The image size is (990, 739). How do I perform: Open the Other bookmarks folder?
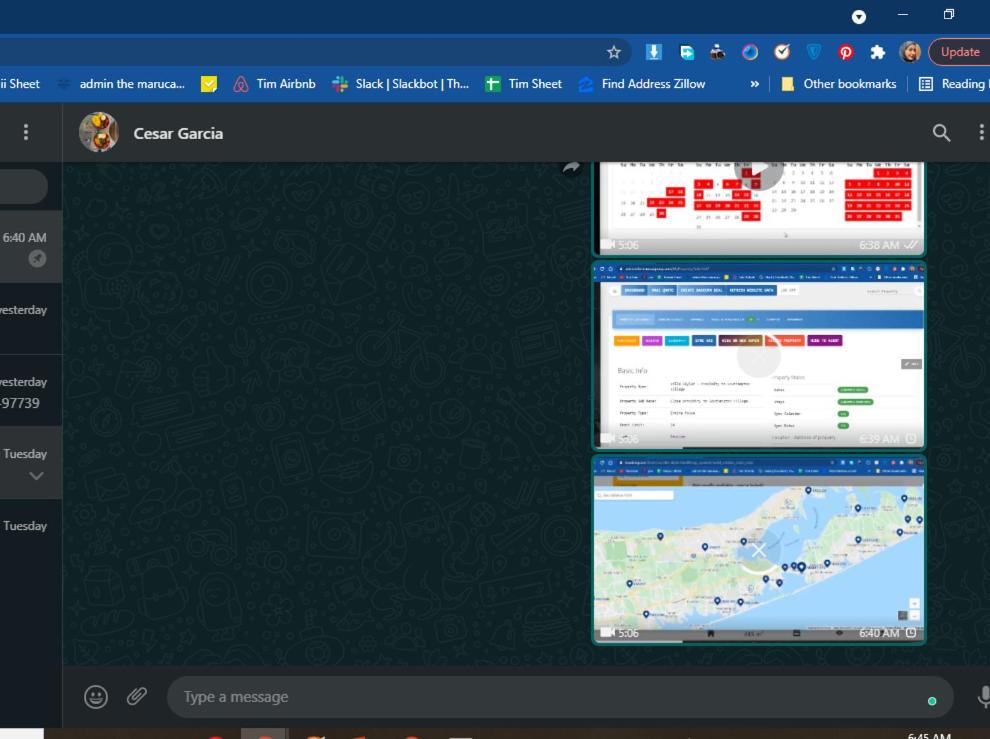tap(838, 84)
